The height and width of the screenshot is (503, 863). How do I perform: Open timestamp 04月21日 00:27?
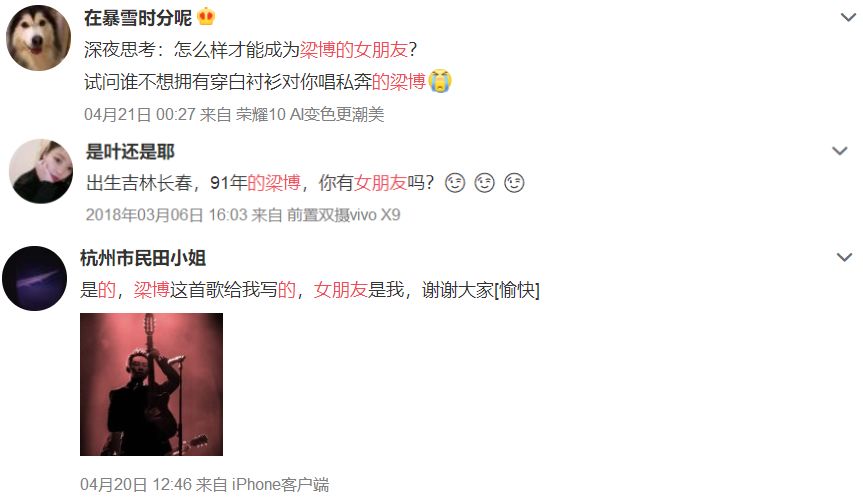click(x=140, y=114)
